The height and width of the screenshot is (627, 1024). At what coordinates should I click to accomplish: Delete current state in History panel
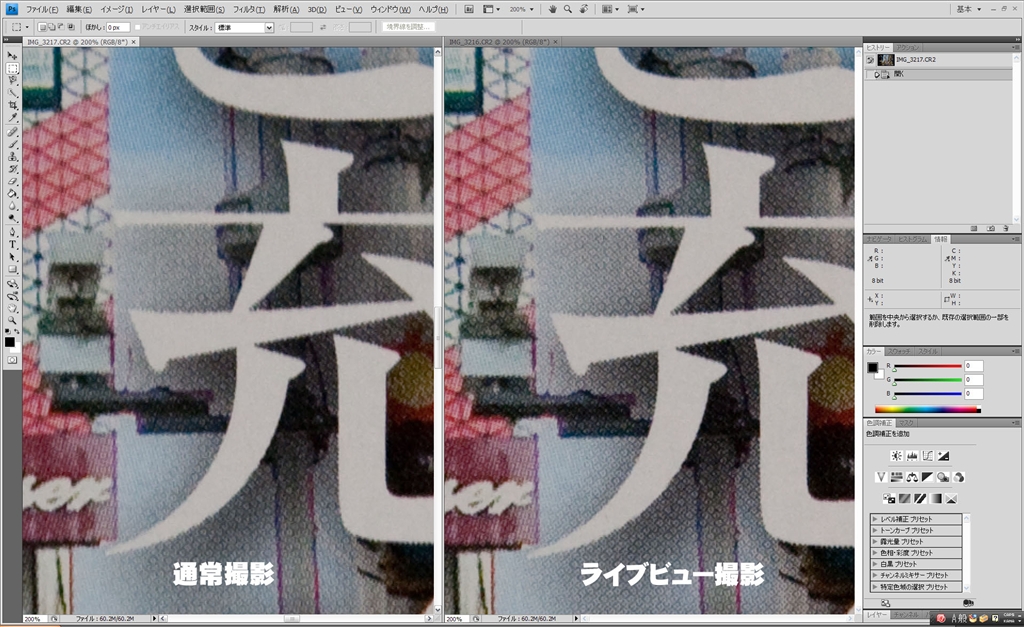point(1006,229)
